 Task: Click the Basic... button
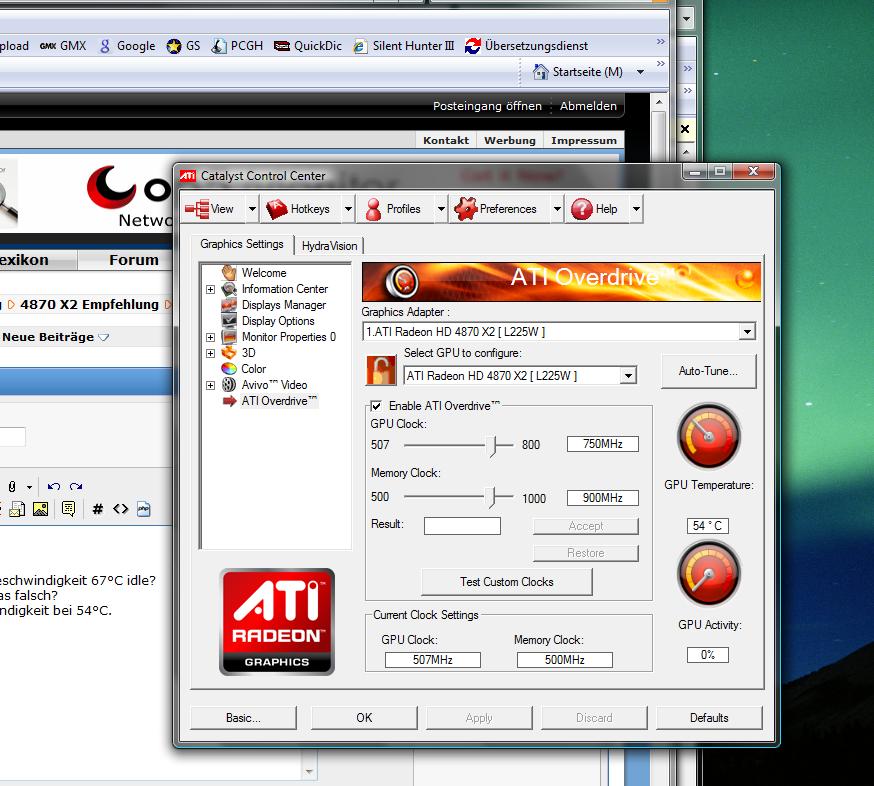pyautogui.click(x=243, y=718)
